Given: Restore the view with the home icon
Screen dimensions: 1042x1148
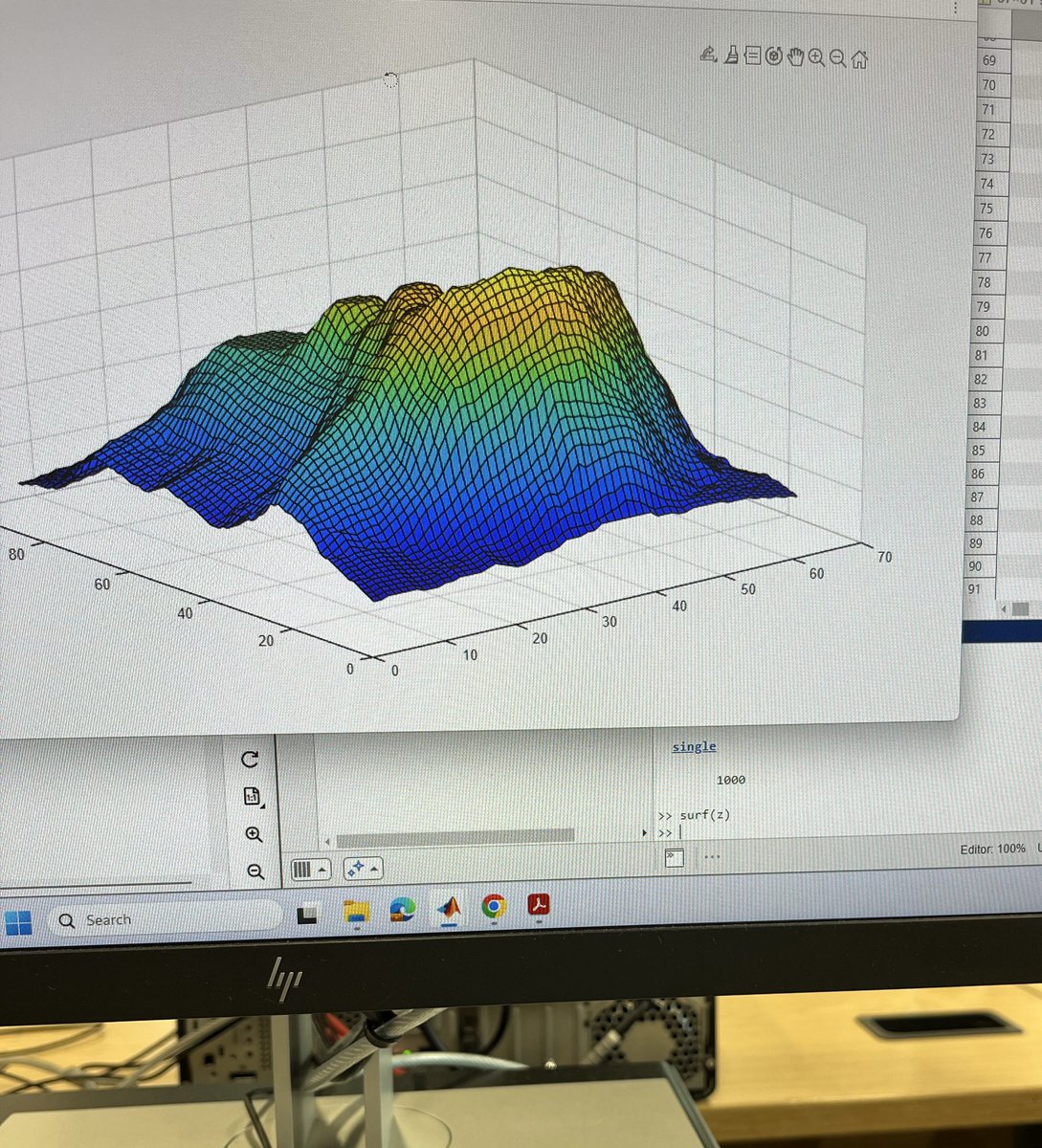Looking at the screenshot, I should click(x=859, y=59).
